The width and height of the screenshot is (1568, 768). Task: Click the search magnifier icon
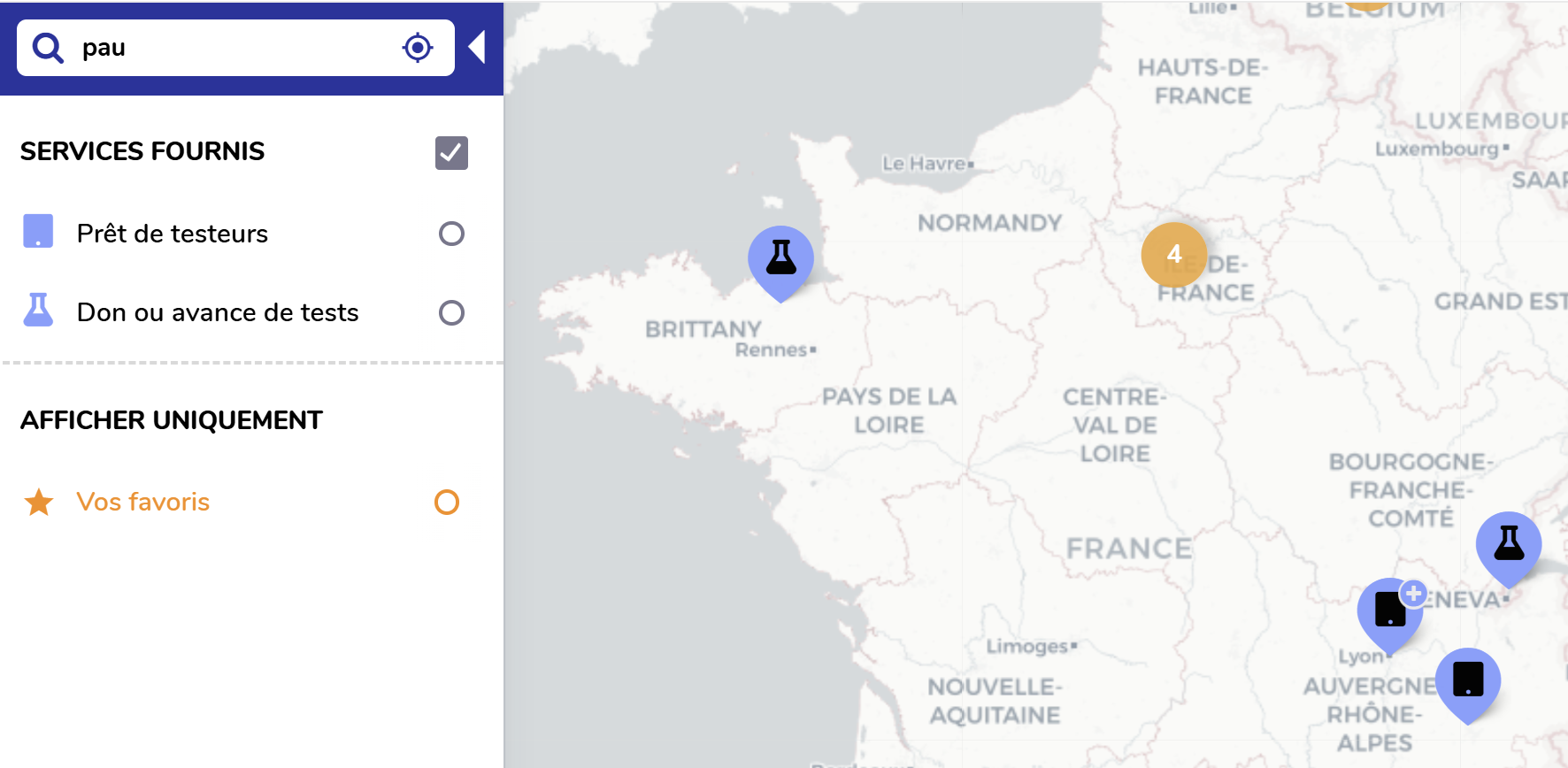tap(48, 48)
